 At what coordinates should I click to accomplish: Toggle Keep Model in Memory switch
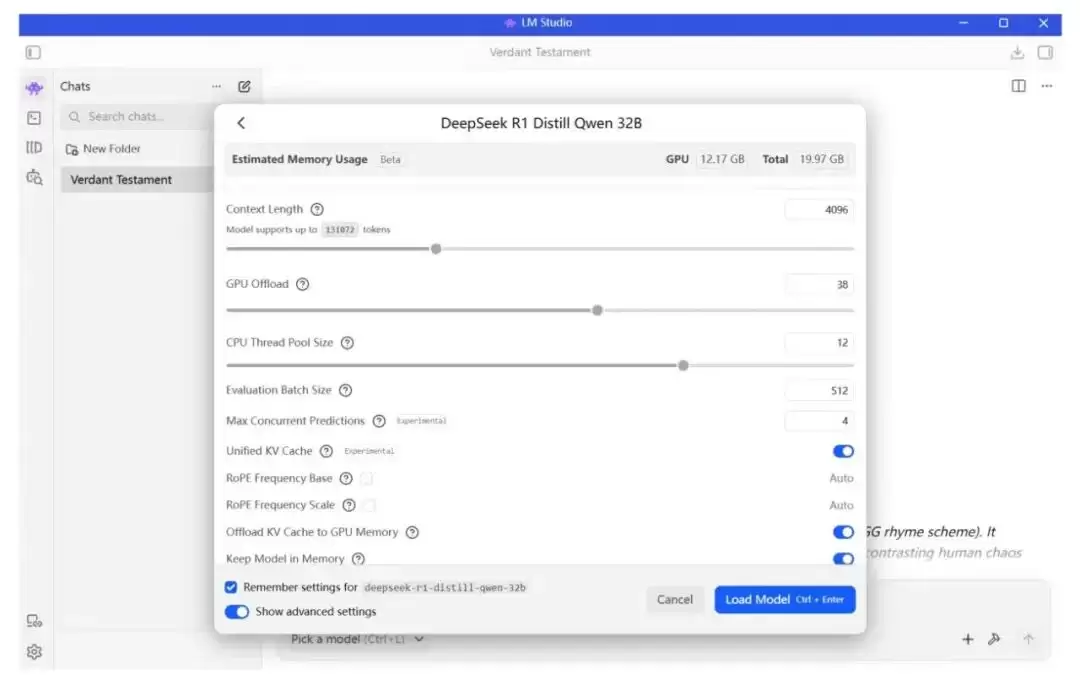843,559
